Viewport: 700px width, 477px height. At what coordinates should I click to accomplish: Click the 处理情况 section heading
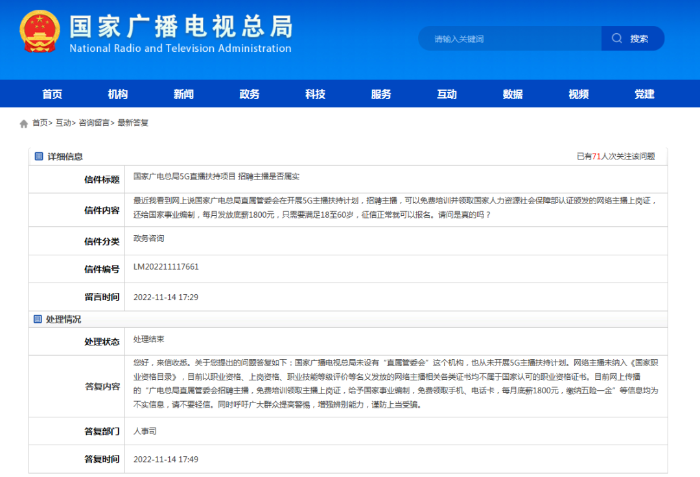pos(63,319)
